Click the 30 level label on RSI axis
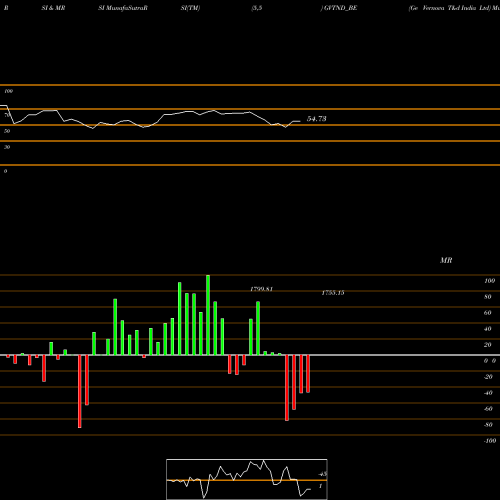The width and height of the screenshot is (500, 500). coord(7,147)
